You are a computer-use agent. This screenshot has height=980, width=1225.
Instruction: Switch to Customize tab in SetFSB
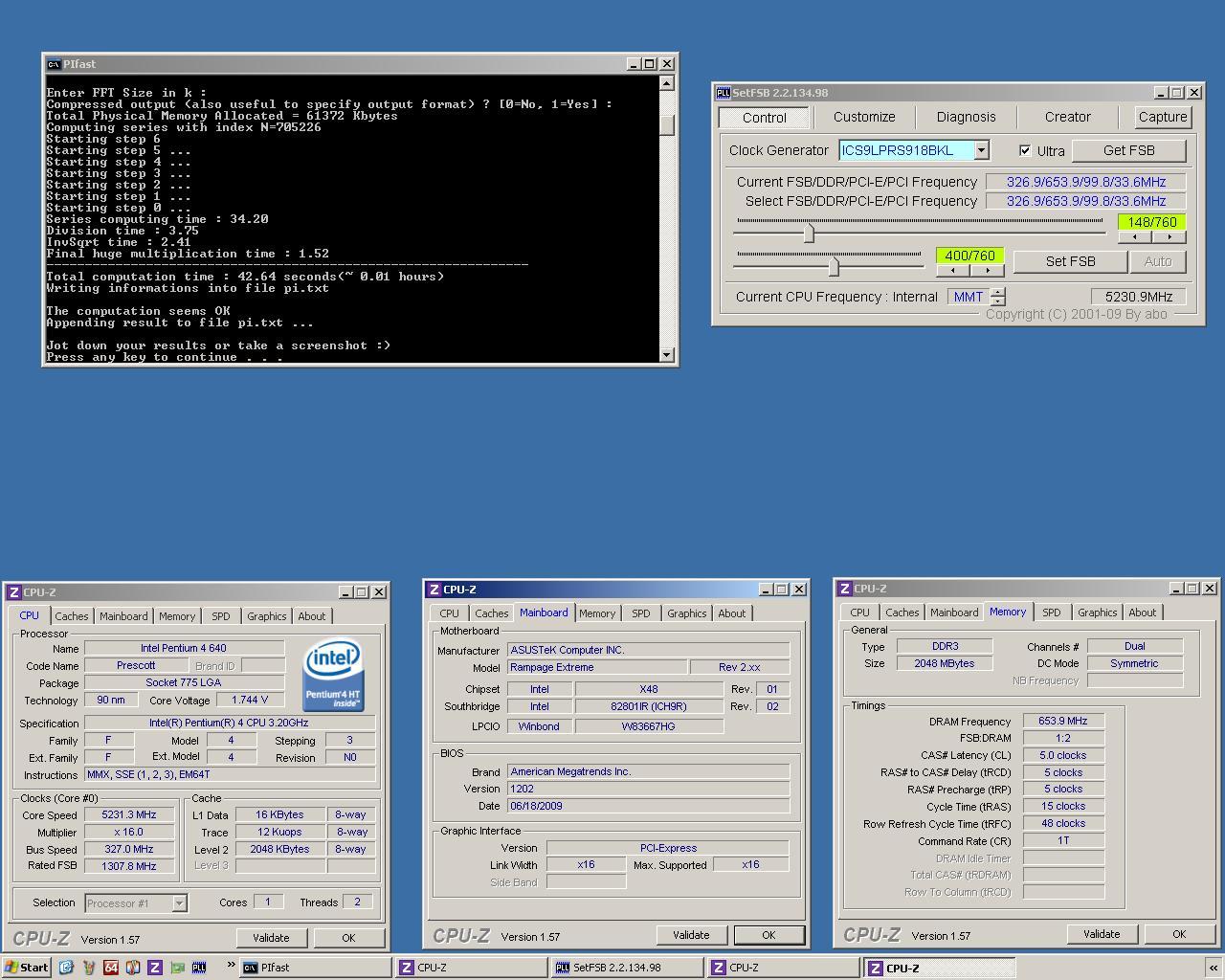[864, 117]
